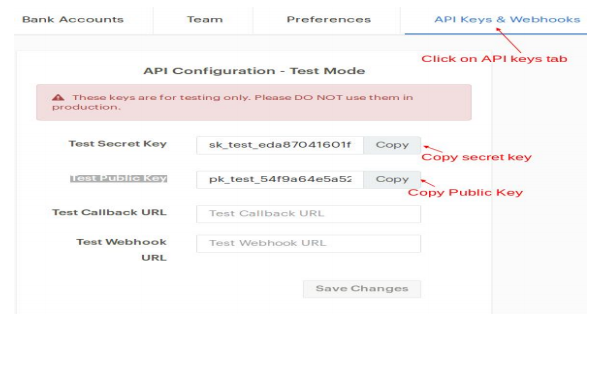The height and width of the screenshot is (367, 607).
Task: Click the Test Webhook URL label
Action: (121, 250)
